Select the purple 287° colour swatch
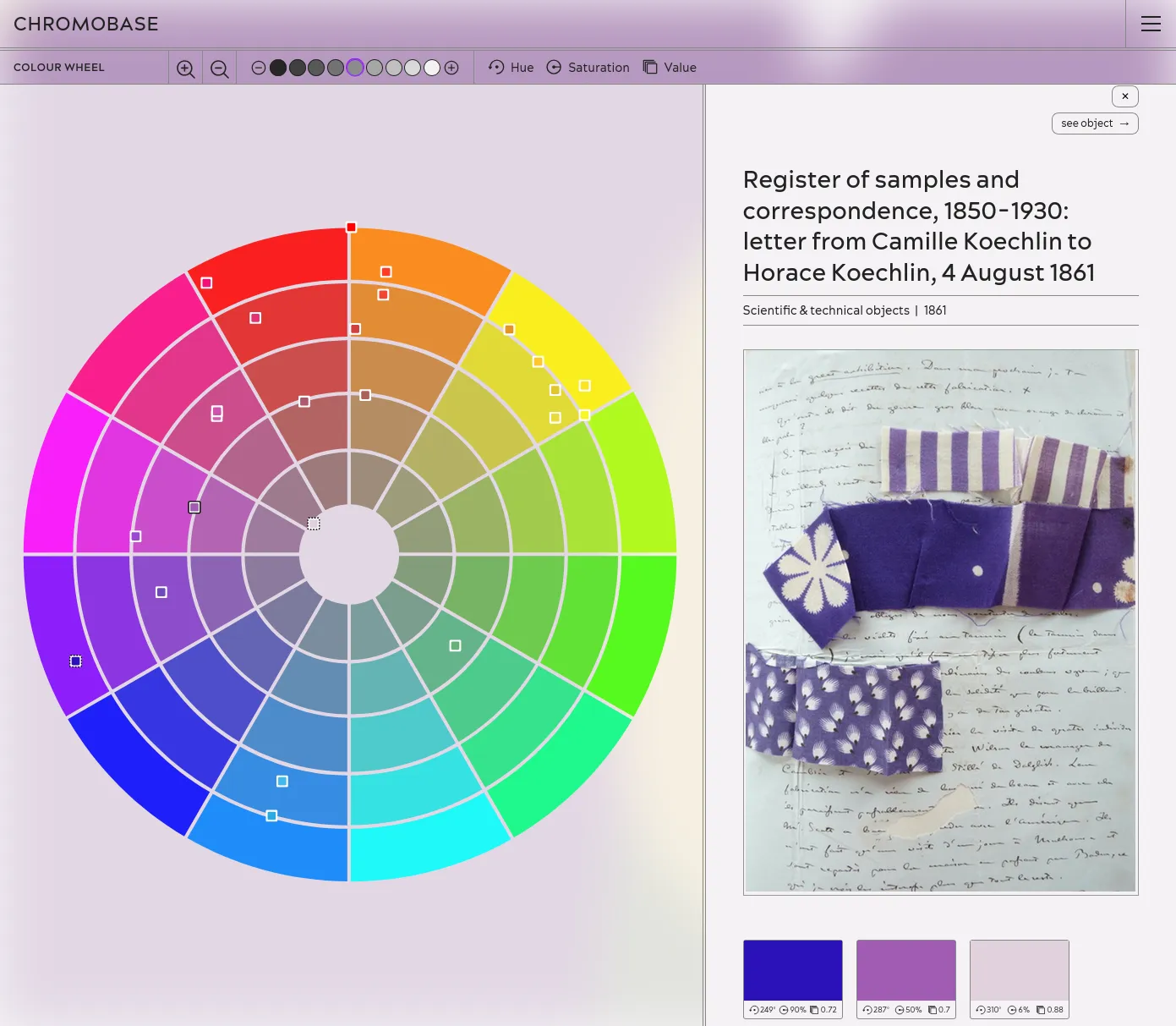Viewport: 1176px width, 1026px height. coord(905,970)
